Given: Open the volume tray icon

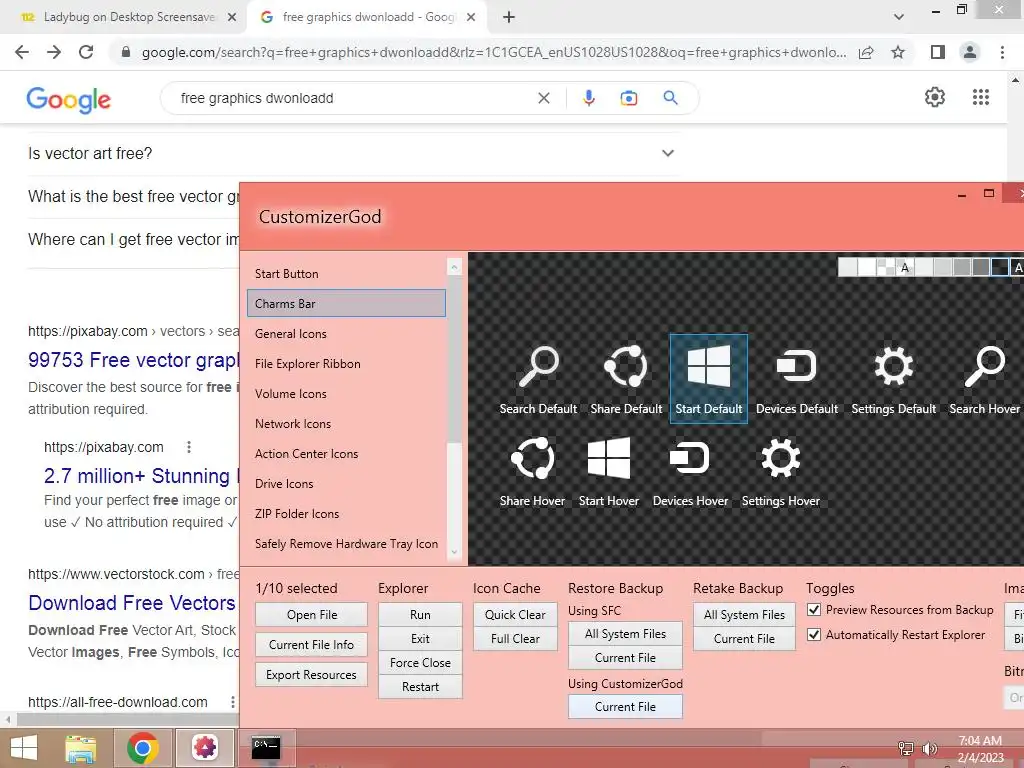Looking at the screenshot, I should (929, 748).
